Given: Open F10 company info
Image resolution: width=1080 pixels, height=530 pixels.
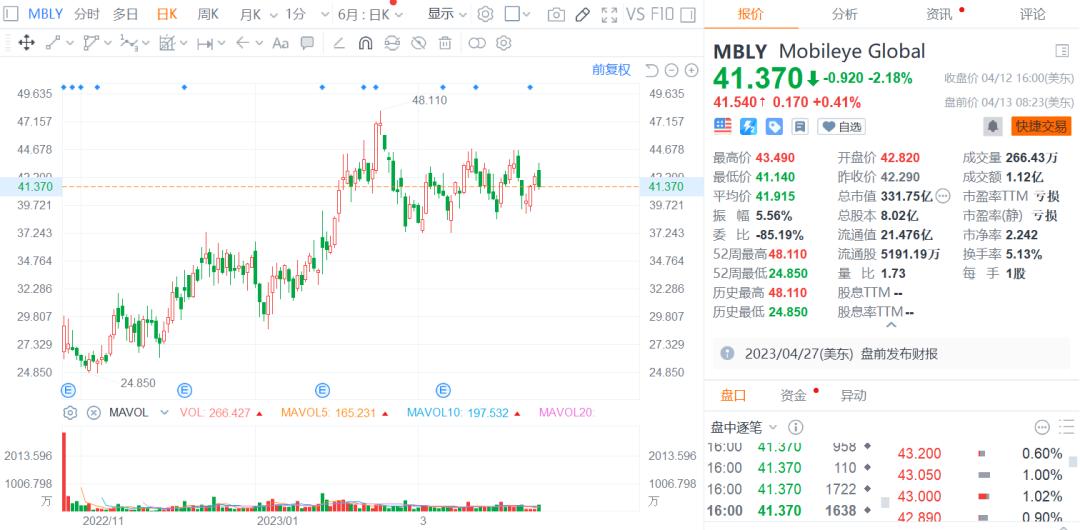Looking at the screenshot, I should click(x=663, y=14).
